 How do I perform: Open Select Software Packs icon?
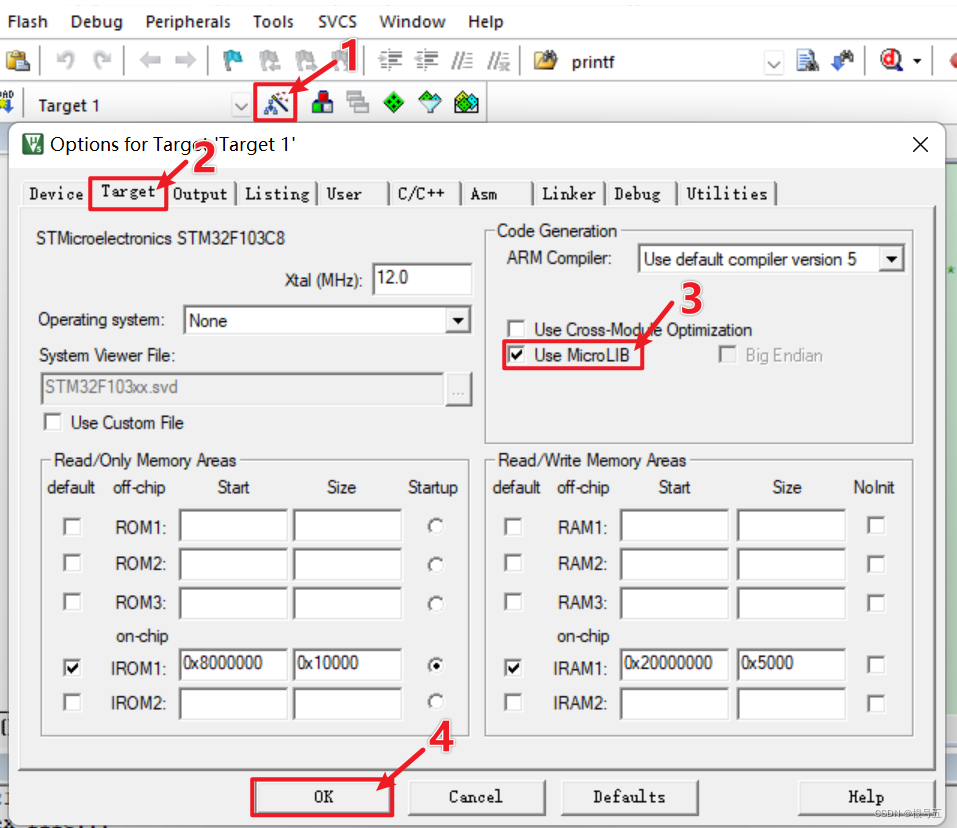pyautogui.click(x=430, y=103)
